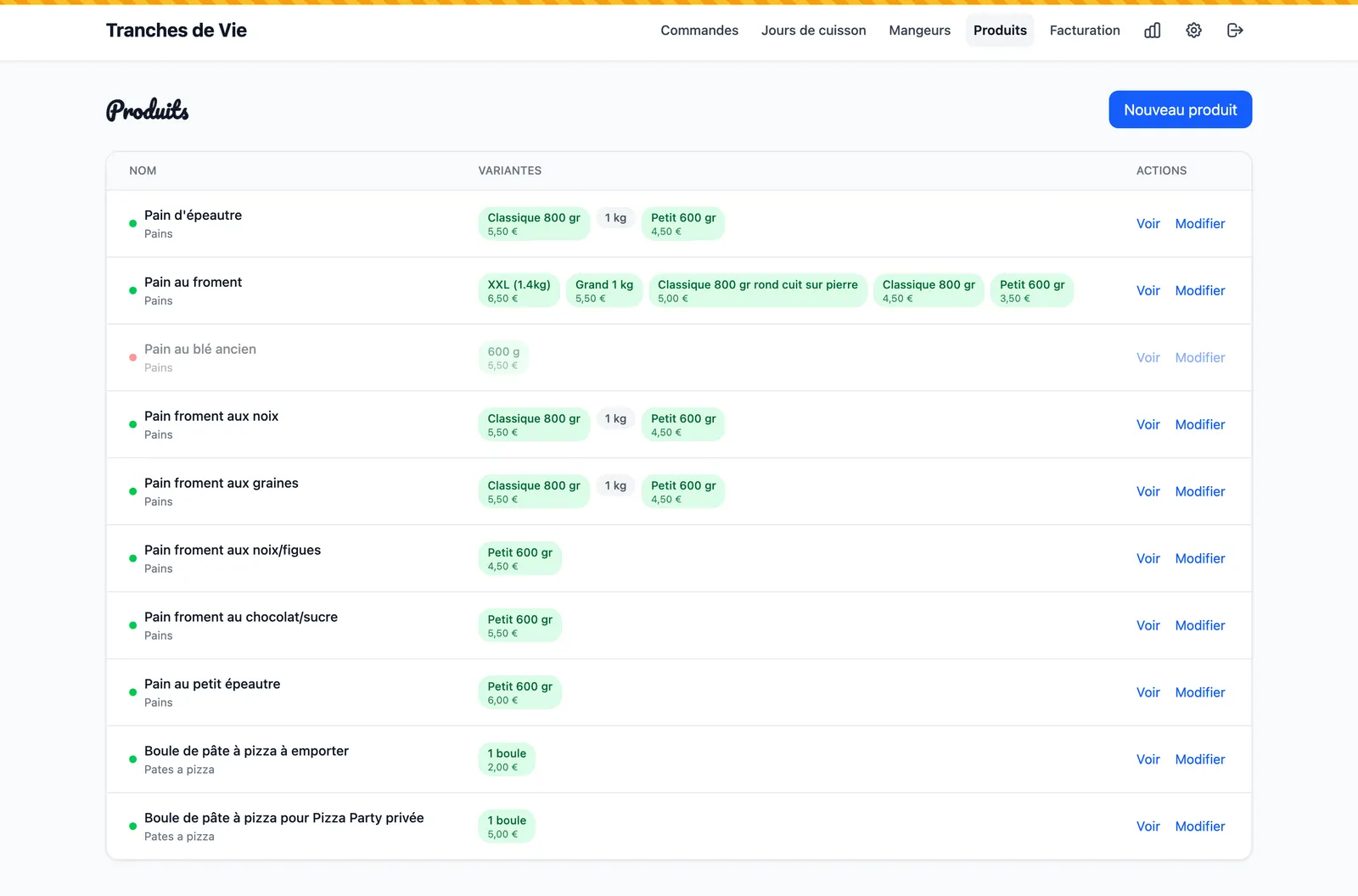The image size is (1358, 896).
Task: Click the Pain froment aux noix name
Action: tap(211, 417)
